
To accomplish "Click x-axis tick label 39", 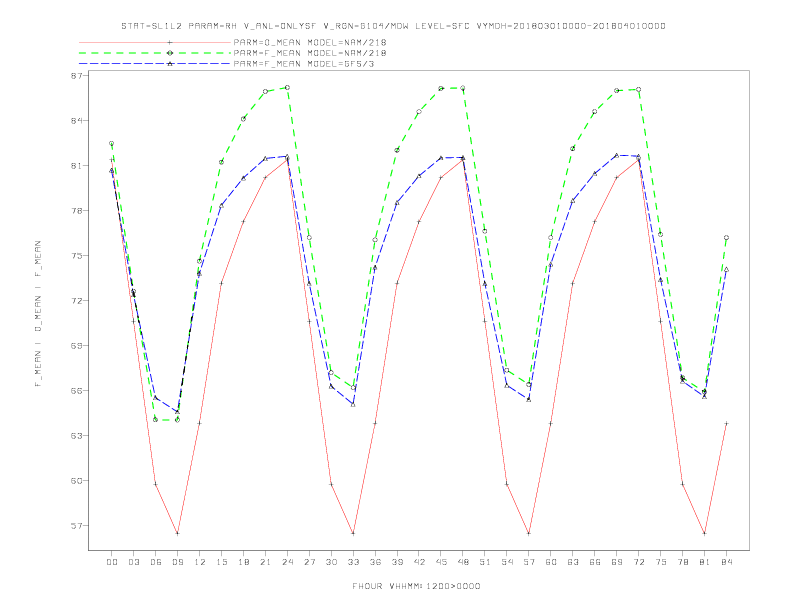I will [397, 562].
